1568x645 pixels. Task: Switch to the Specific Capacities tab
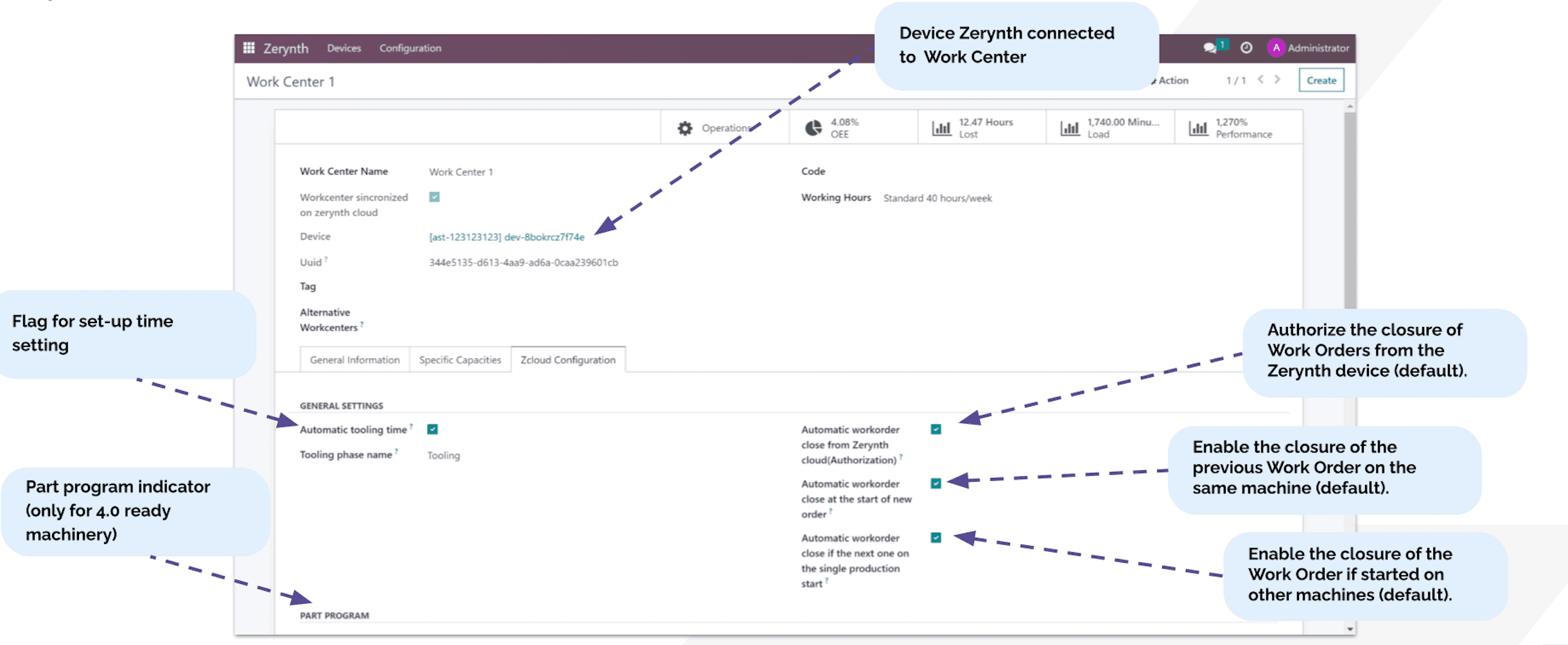pos(460,360)
